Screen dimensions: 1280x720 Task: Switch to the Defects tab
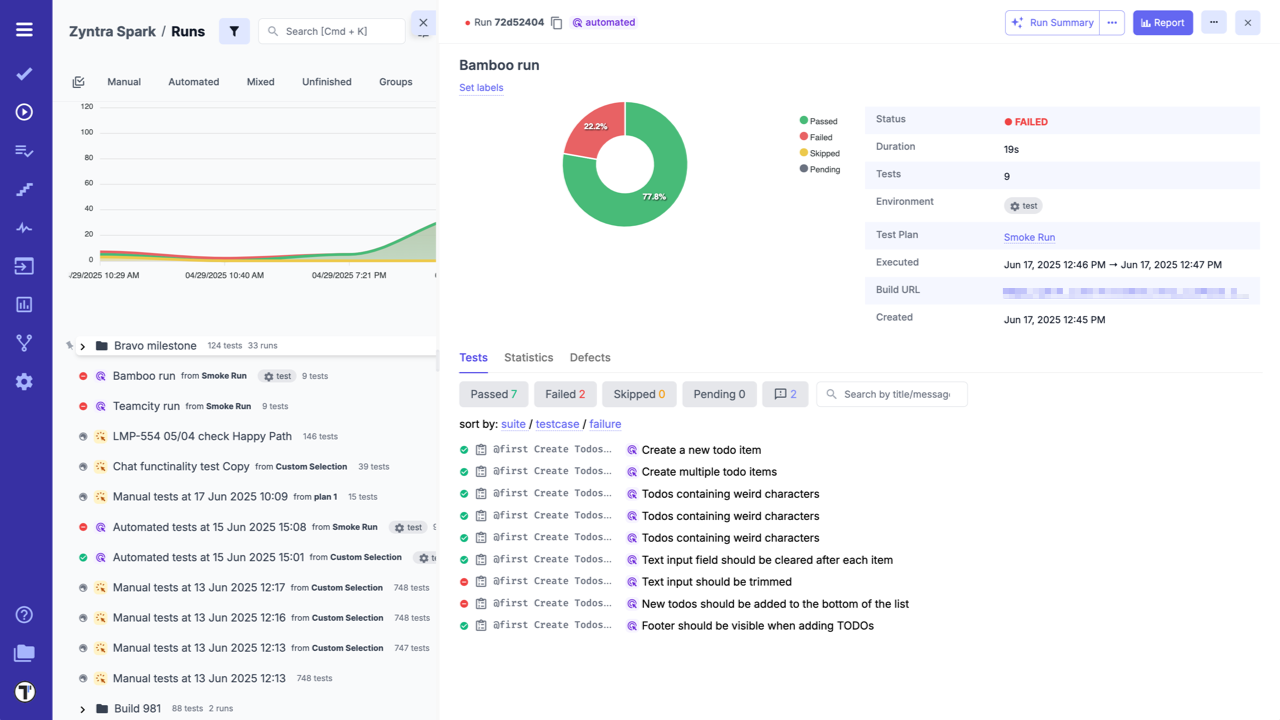tap(590, 357)
